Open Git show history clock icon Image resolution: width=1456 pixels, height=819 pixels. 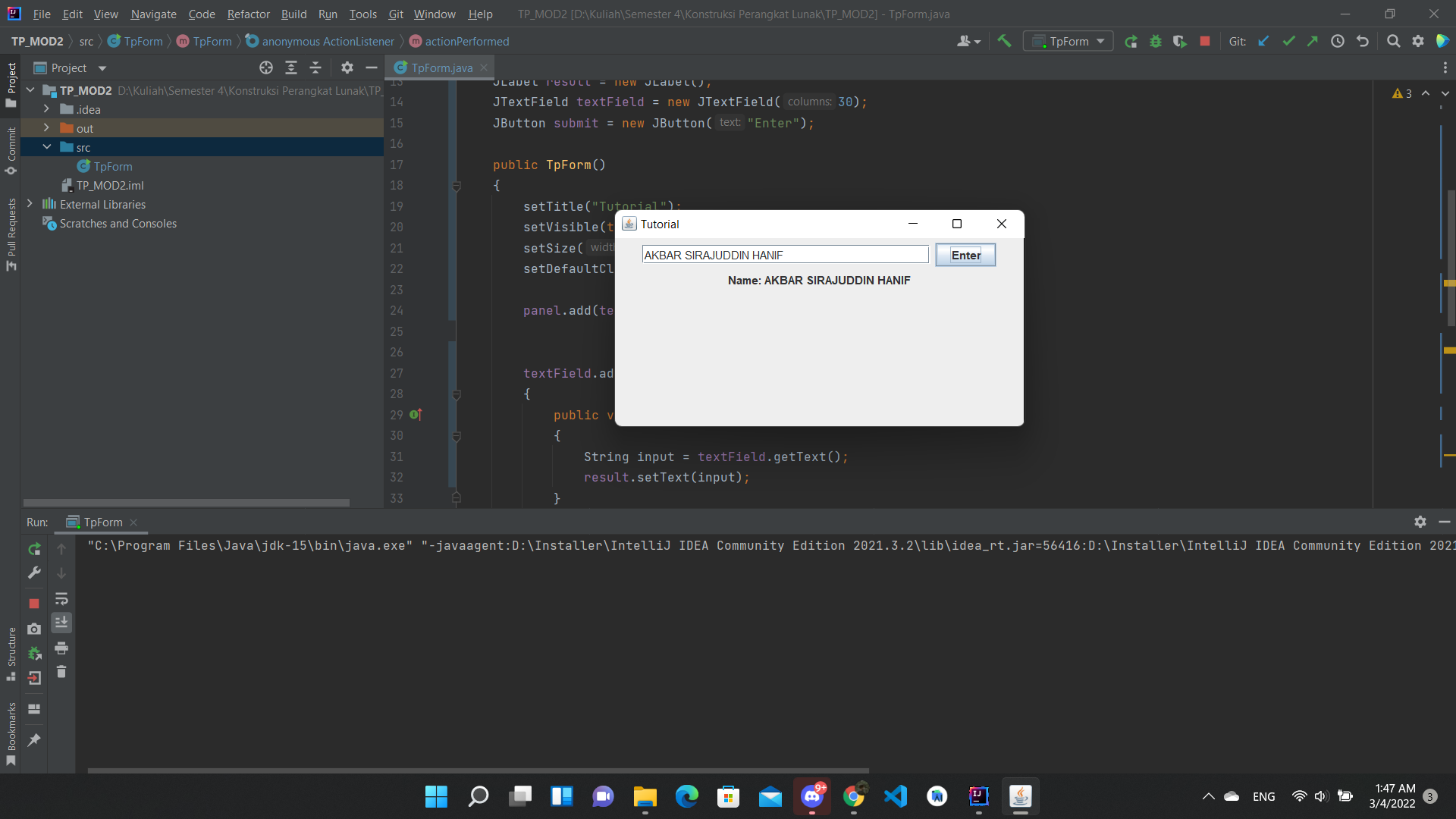coord(1338,42)
